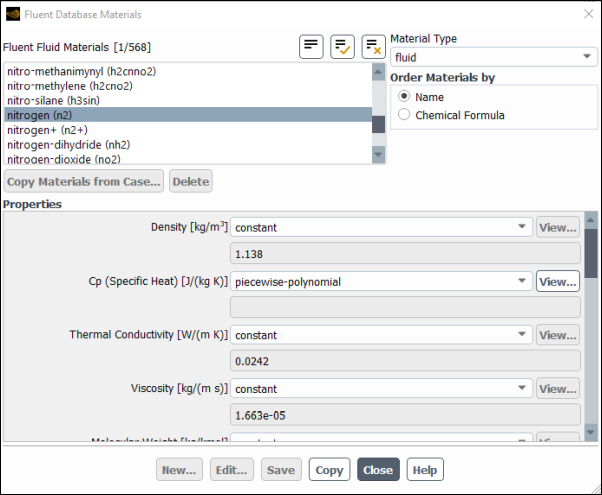602x495 pixels.
Task: Click the deselect all shown materials icon
Action: pos(373,47)
